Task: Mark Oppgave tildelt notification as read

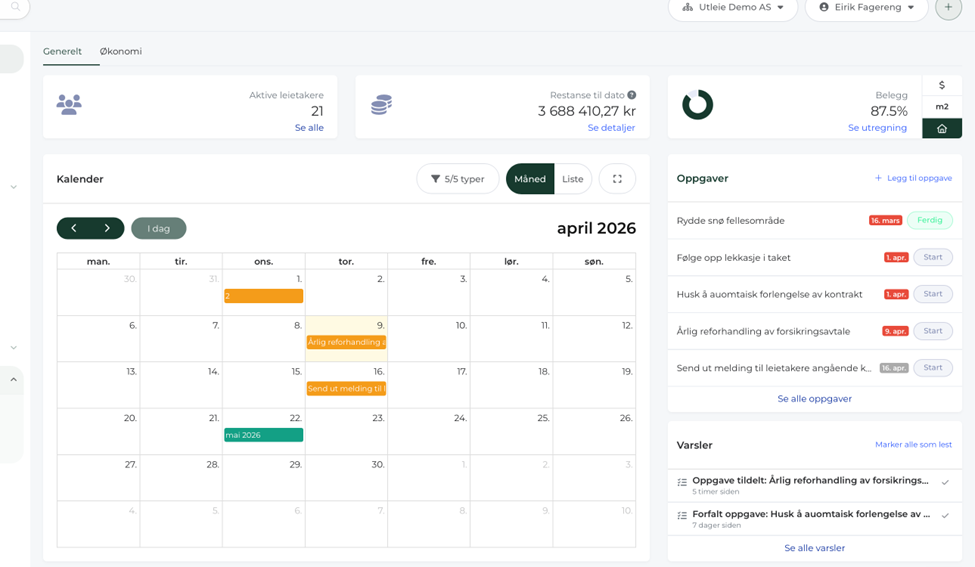Action: coord(945,482)
